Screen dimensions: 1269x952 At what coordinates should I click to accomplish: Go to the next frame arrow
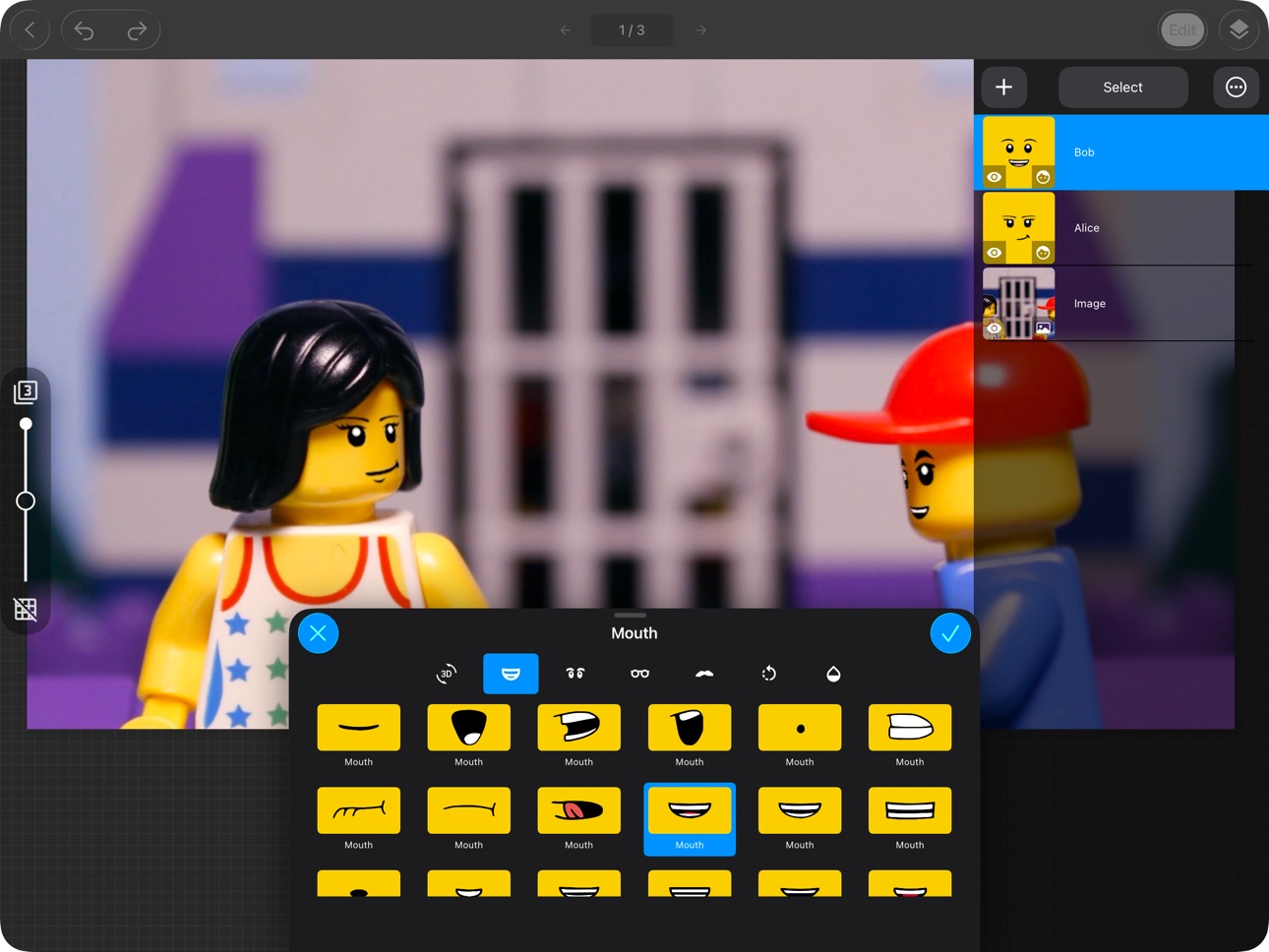point(701,30)
